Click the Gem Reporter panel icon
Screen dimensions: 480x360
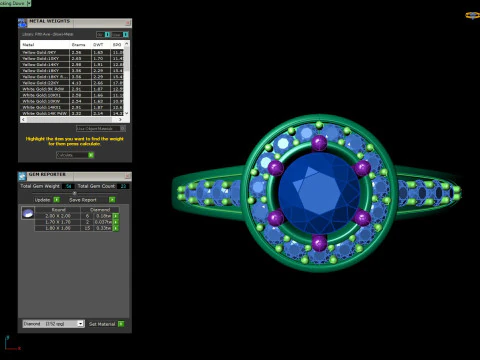(x=22, y=176)
